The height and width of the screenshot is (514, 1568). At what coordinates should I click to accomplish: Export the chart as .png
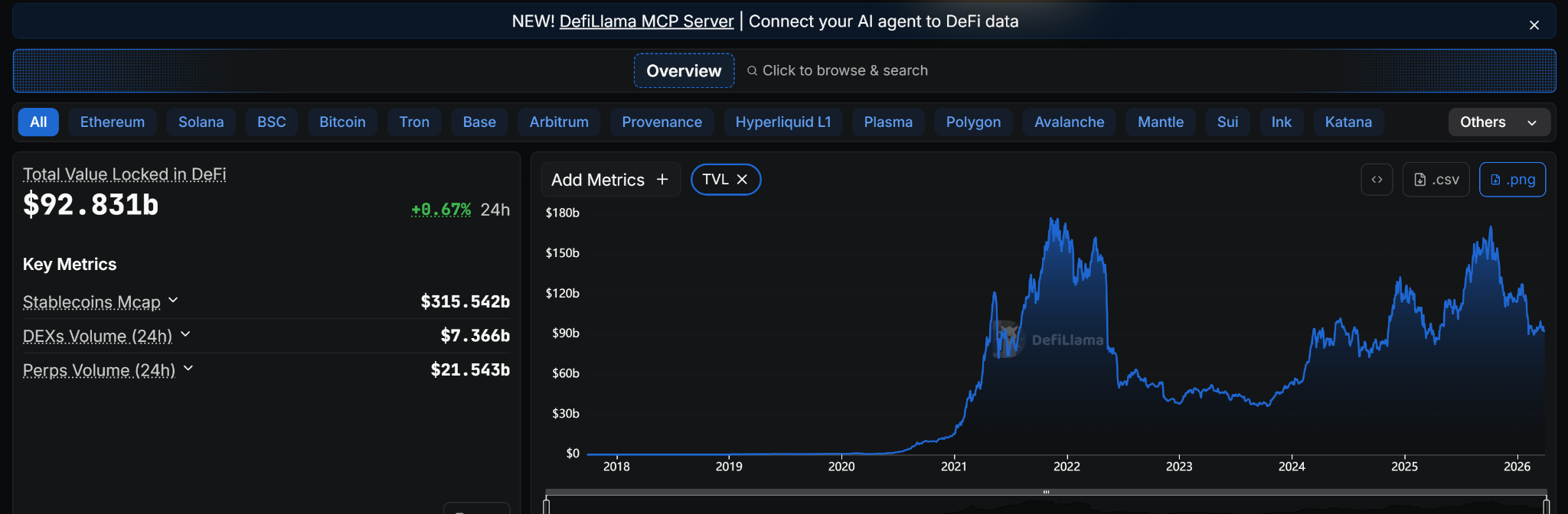pos(1512,180)
